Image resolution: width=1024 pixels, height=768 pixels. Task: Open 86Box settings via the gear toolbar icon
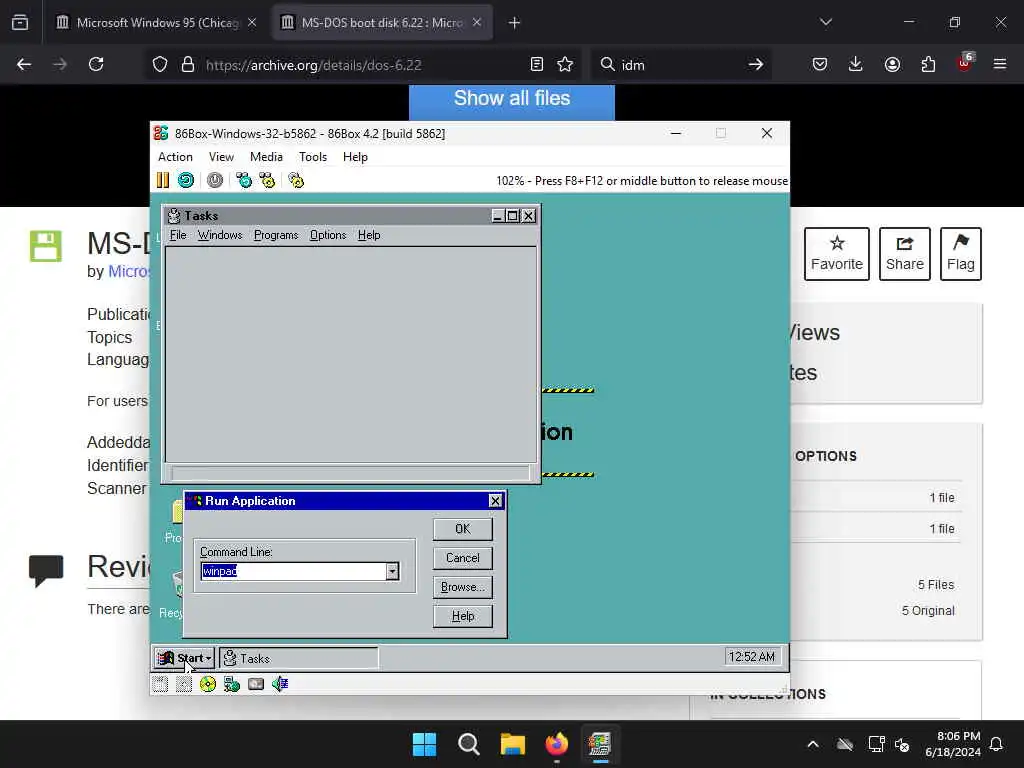pyautogui.click(x=296, y=180)
